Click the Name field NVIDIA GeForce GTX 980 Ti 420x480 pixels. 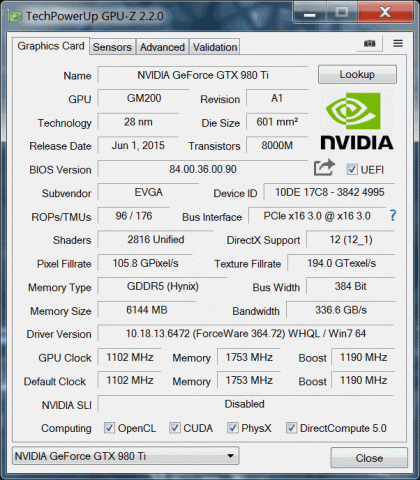[x=203, y=75]
